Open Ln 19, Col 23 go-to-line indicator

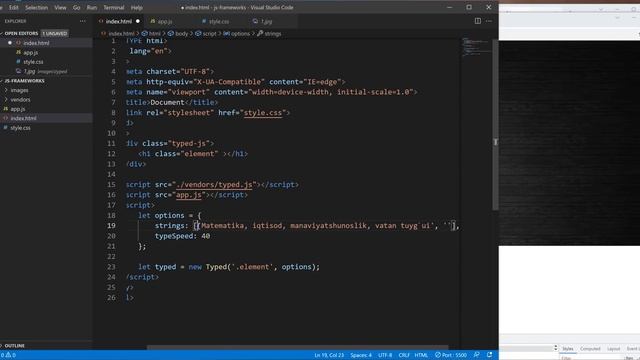[x=329, y=355]
